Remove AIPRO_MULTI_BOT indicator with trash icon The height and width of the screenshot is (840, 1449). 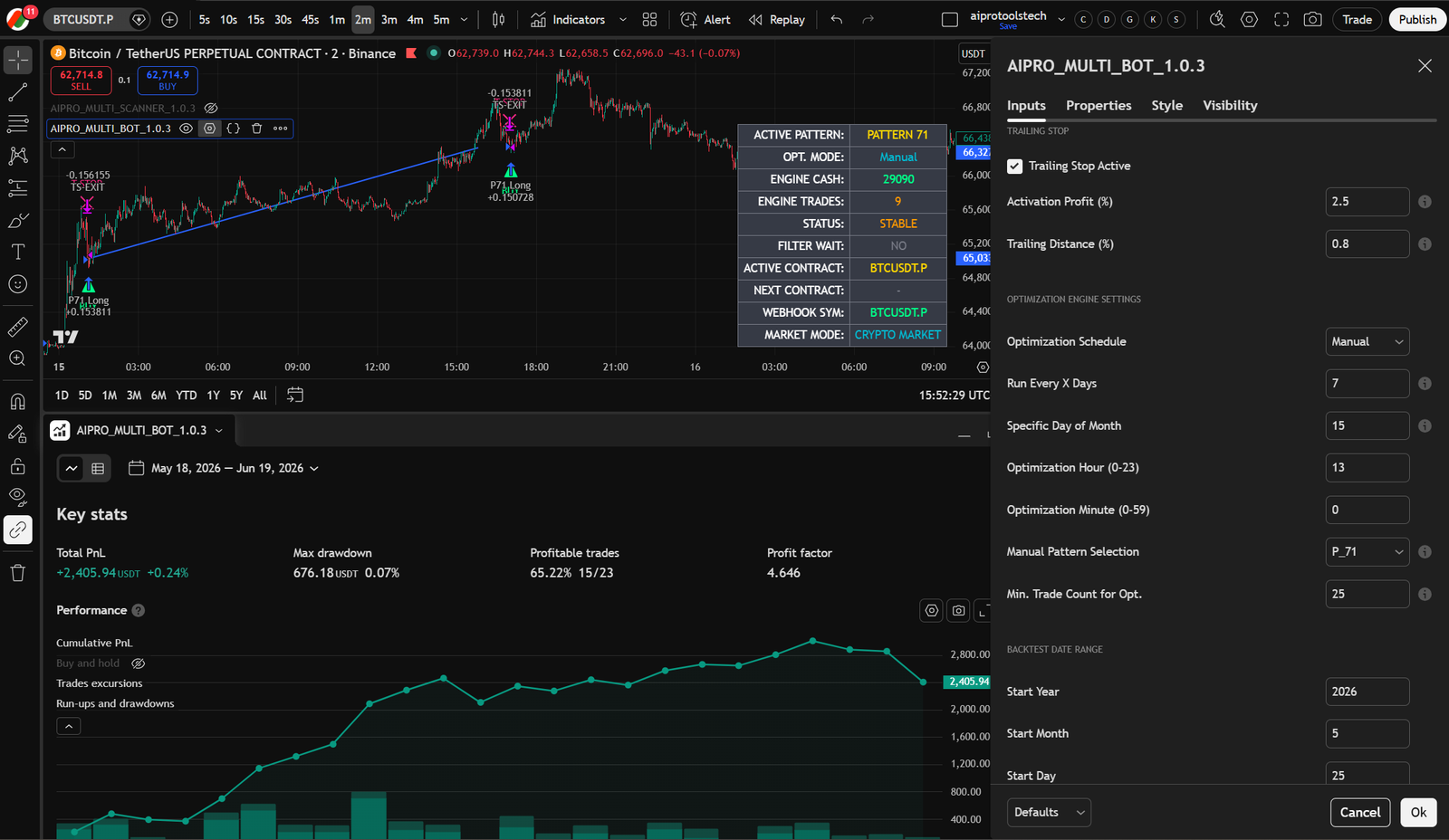click(x=256, y=129)
